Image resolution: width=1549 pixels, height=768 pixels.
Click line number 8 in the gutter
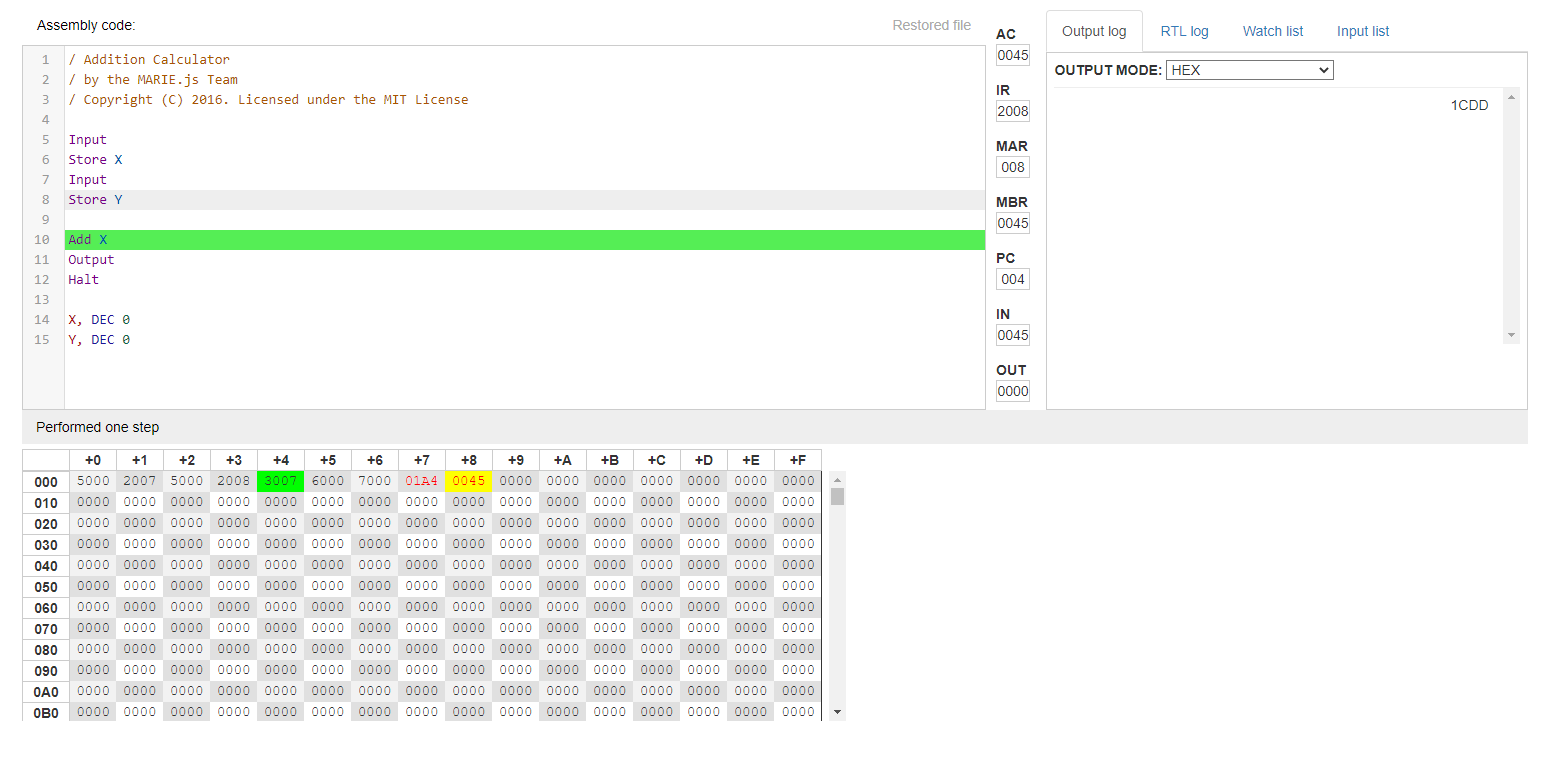(46, 200)
